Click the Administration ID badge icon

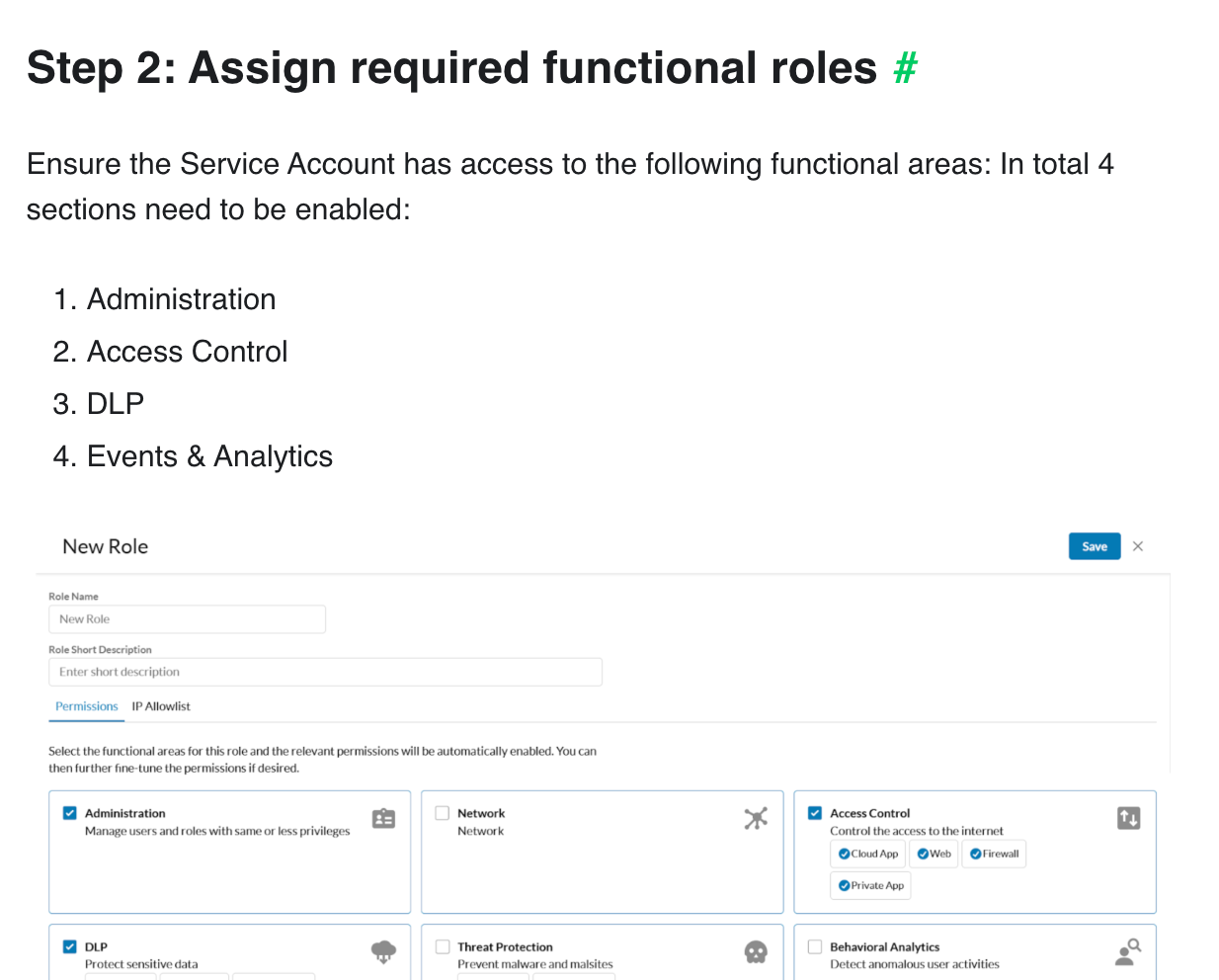click(383, 819)
